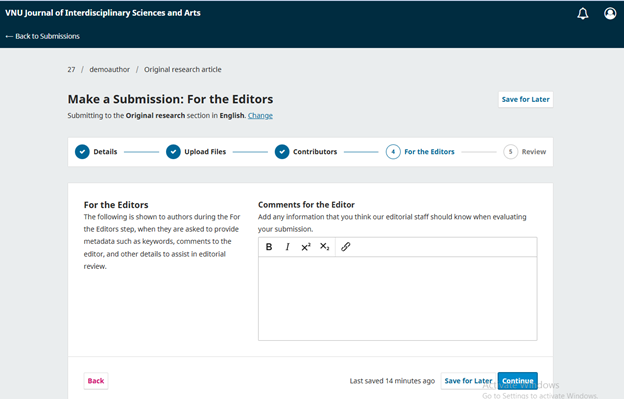The width and height of the screenshot is (624, 399).
Task: Click the top Save for Later button
Action: 525,99
